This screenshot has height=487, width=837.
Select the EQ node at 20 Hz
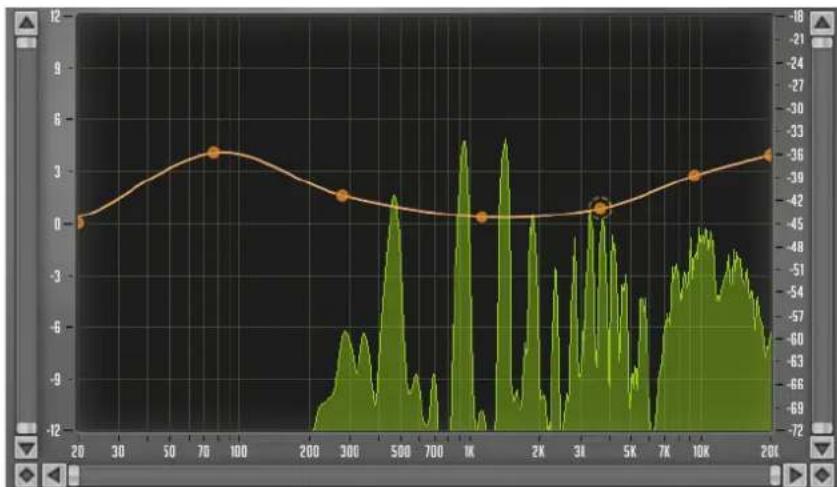pos(79,222)
